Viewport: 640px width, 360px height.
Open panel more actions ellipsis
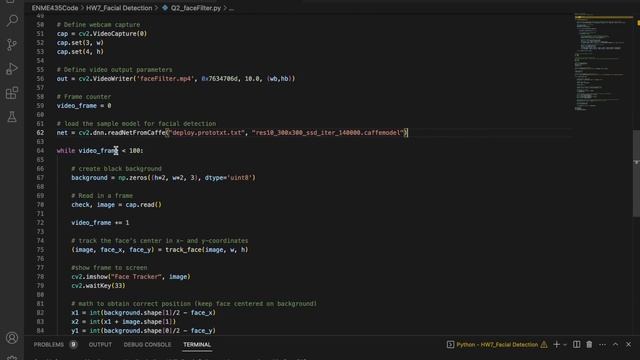(x=602, y=344)
